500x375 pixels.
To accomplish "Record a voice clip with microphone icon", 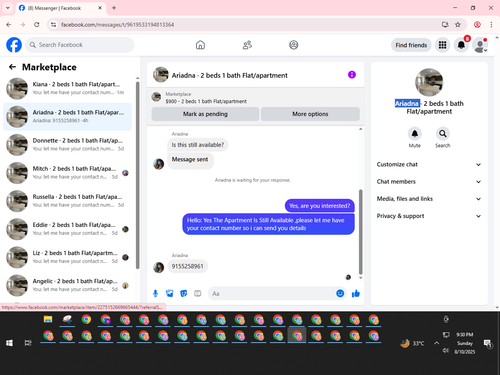I will pyautogui.click(x=155, y=293).
